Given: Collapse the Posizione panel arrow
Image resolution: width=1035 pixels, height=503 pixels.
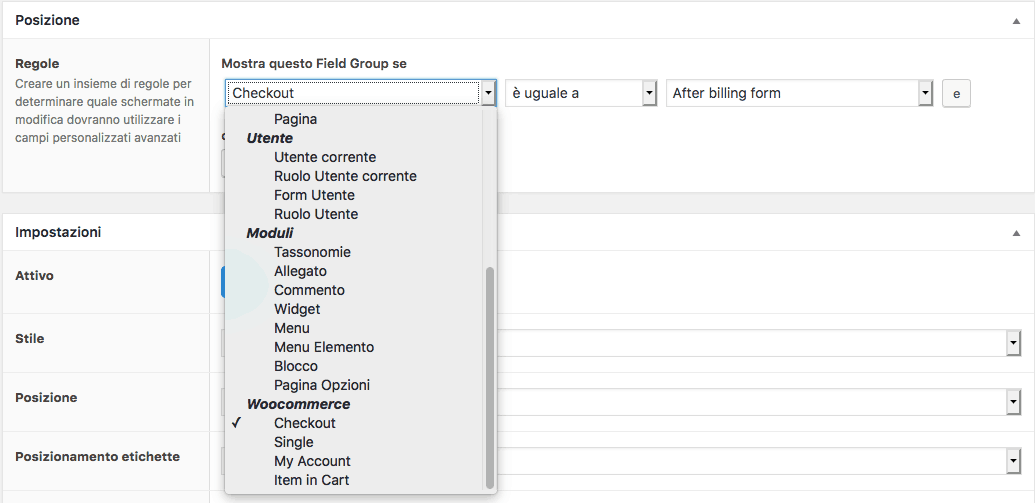Looking at the screenshot, I should [1016, 20].
